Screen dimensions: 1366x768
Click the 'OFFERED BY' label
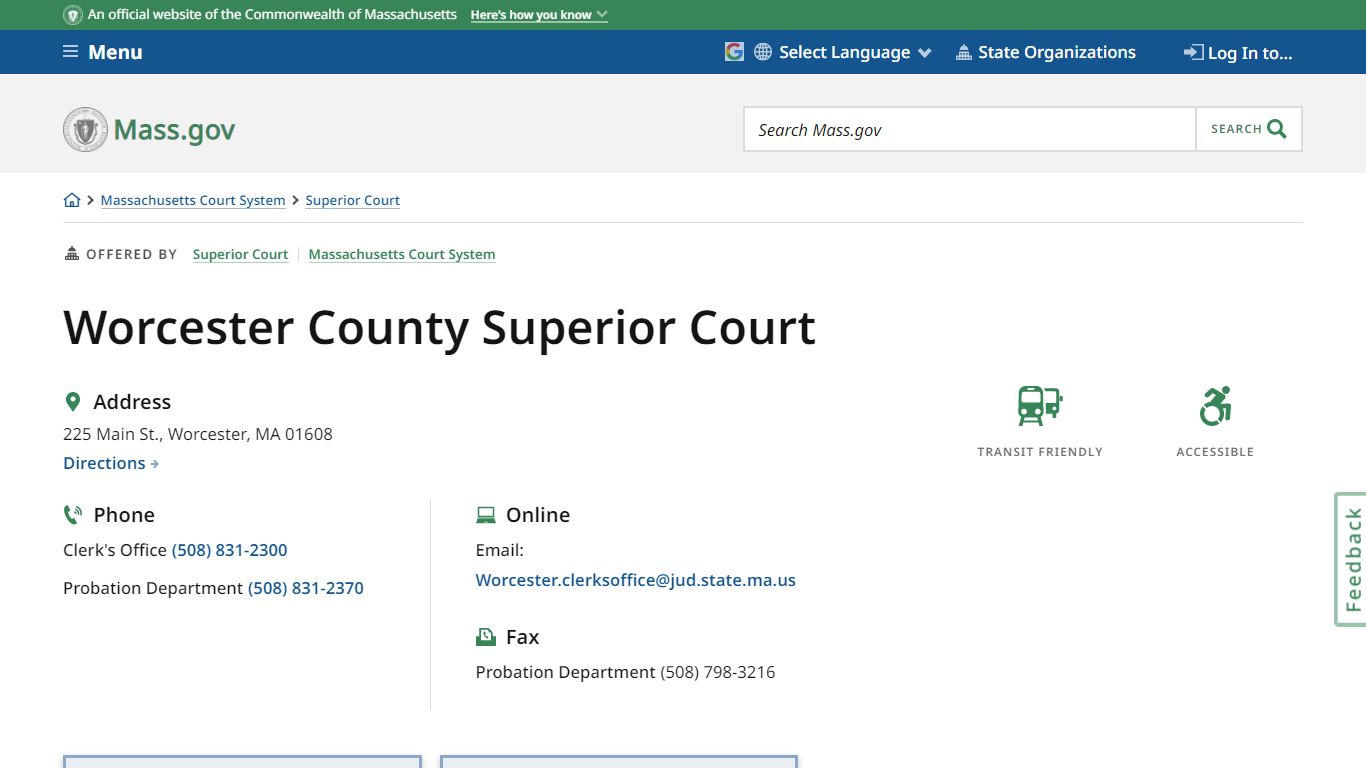click(x=132, y=255)
